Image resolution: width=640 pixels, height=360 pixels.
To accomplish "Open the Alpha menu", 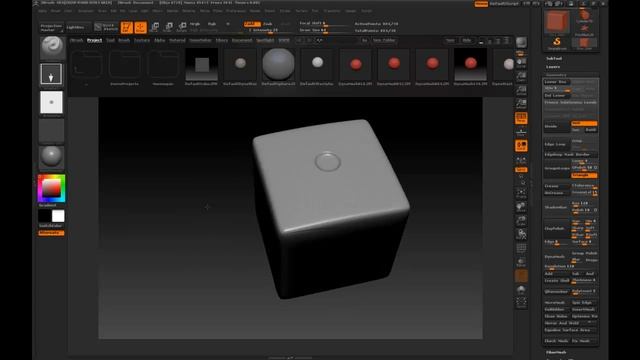I will [x=42, y=11].
